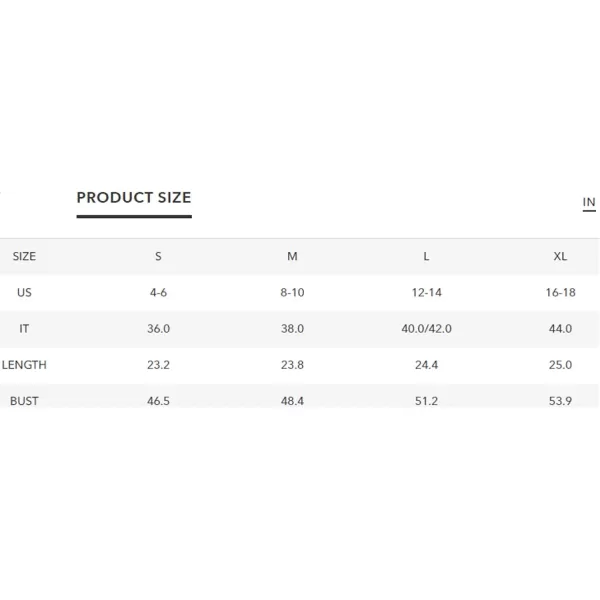
Task: Click the 53.9 bust value
Action: (x=561, y=401)
